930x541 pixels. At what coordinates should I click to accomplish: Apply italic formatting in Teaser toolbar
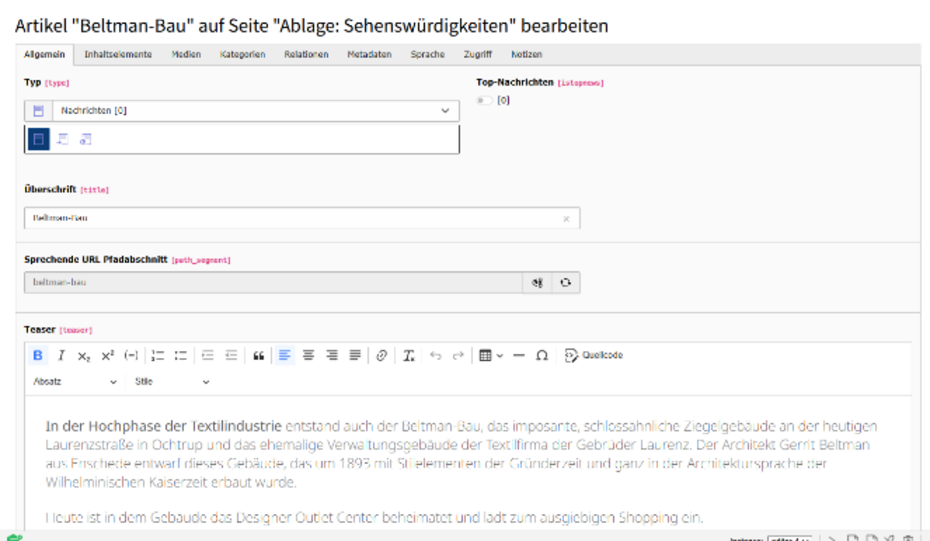coord(61,355)
